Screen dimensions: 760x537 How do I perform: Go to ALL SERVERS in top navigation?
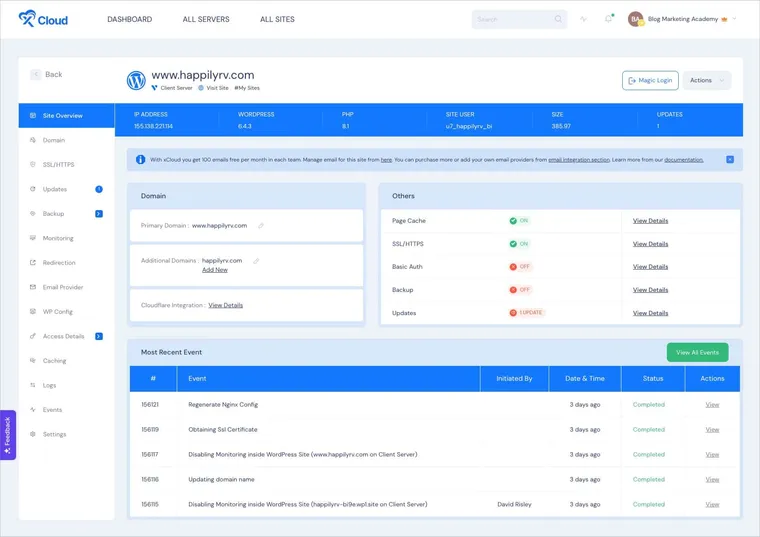[206, 19]
